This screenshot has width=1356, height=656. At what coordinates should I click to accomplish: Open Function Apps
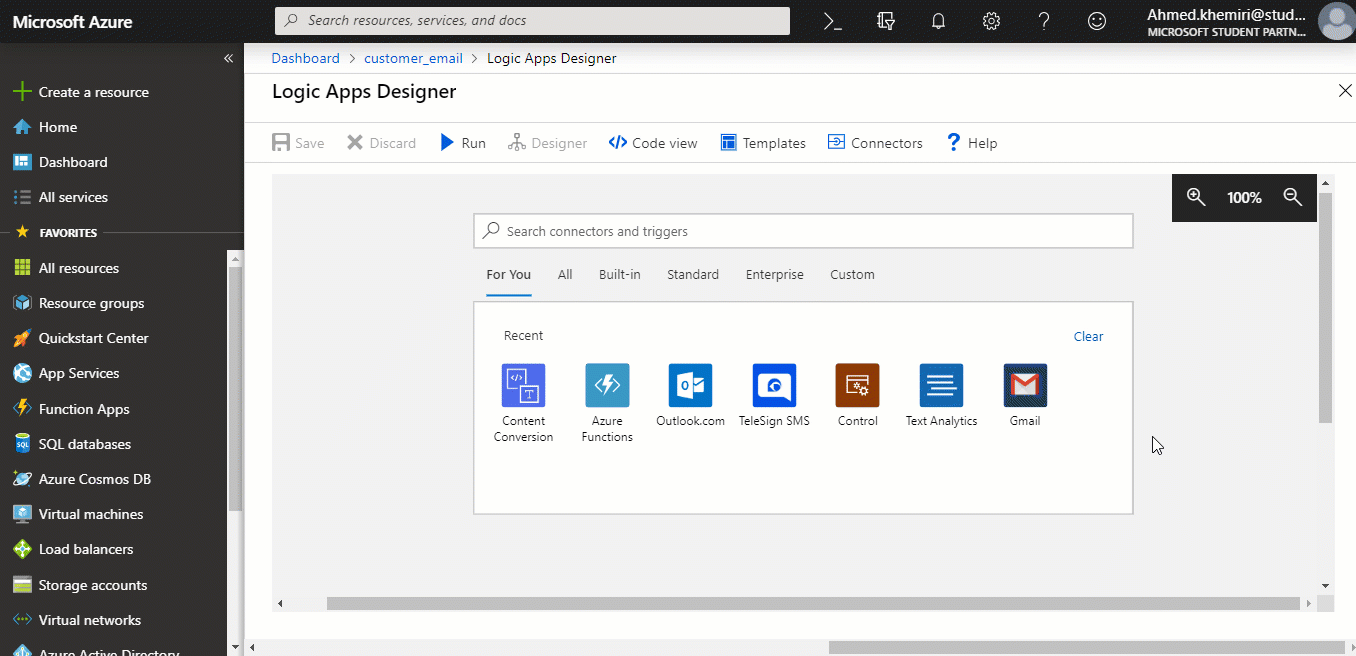[71, 409]
